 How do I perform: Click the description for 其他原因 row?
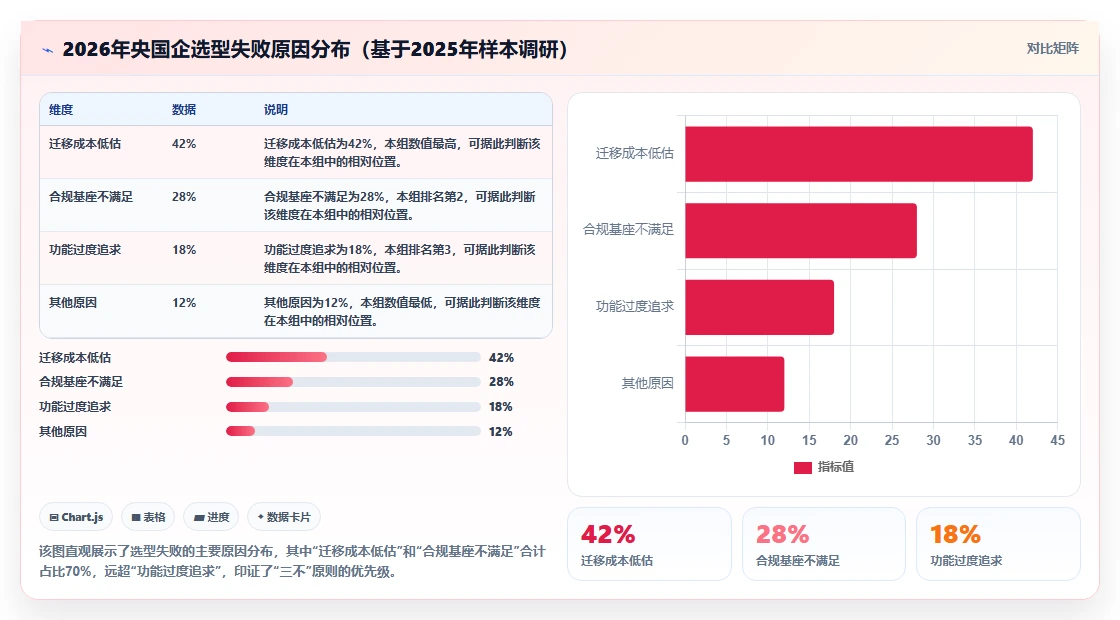(402, 311)
